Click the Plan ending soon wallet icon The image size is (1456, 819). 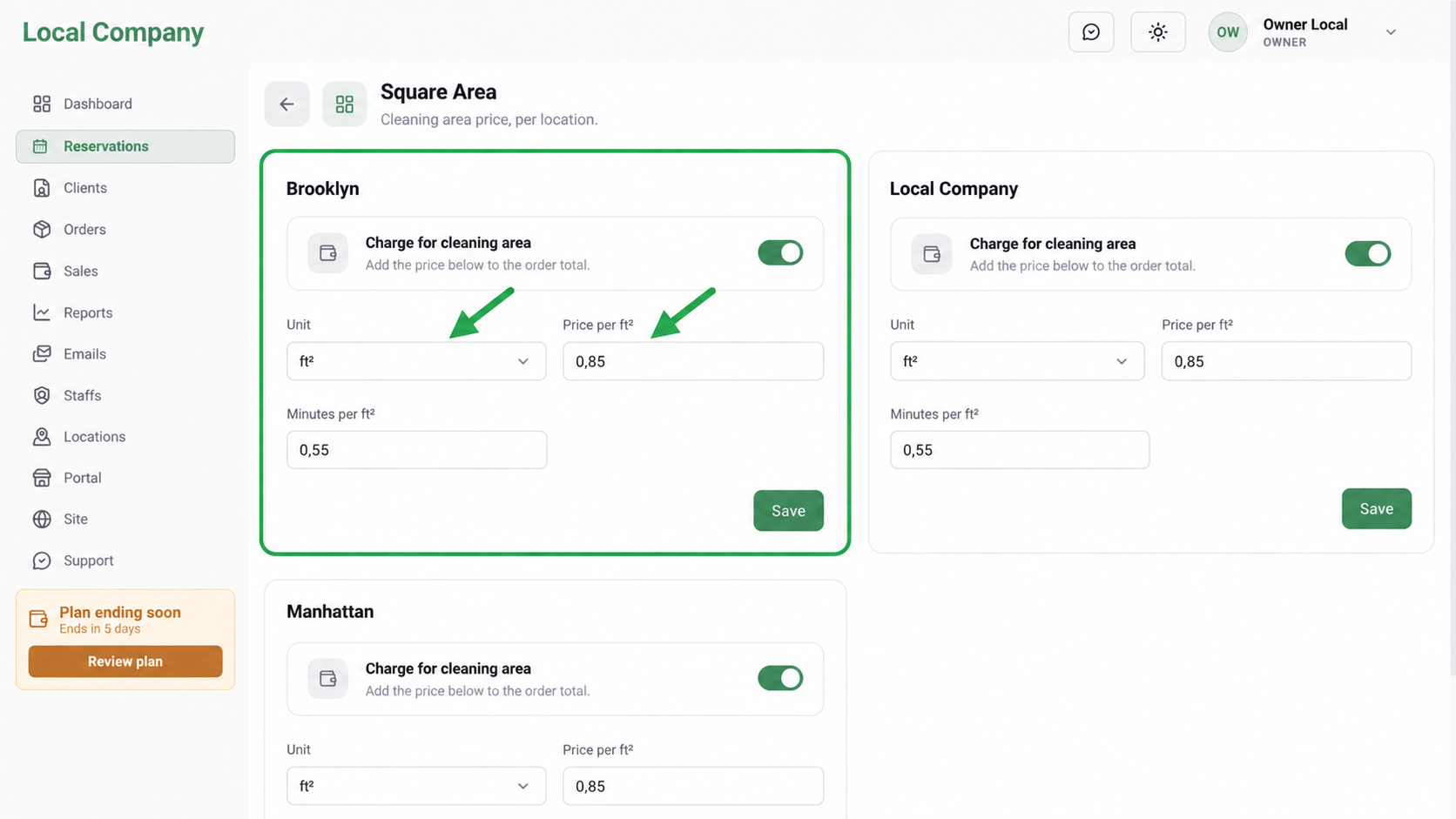[x=38, y=619]
